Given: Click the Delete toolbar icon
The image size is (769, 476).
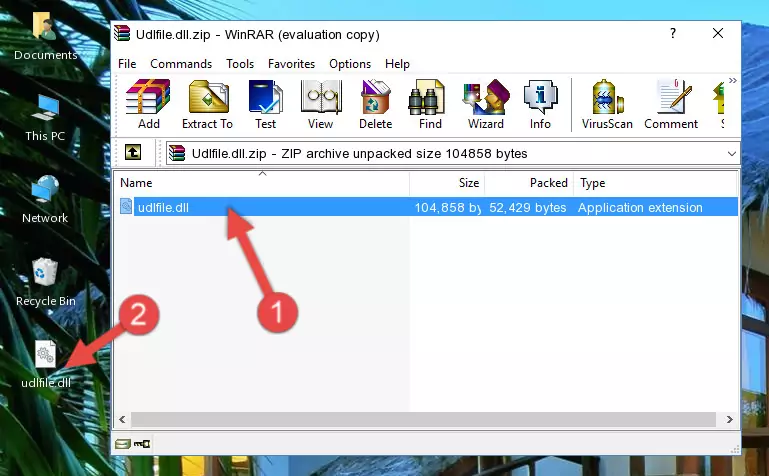Looking at the screenshot, I should (375, 104).
